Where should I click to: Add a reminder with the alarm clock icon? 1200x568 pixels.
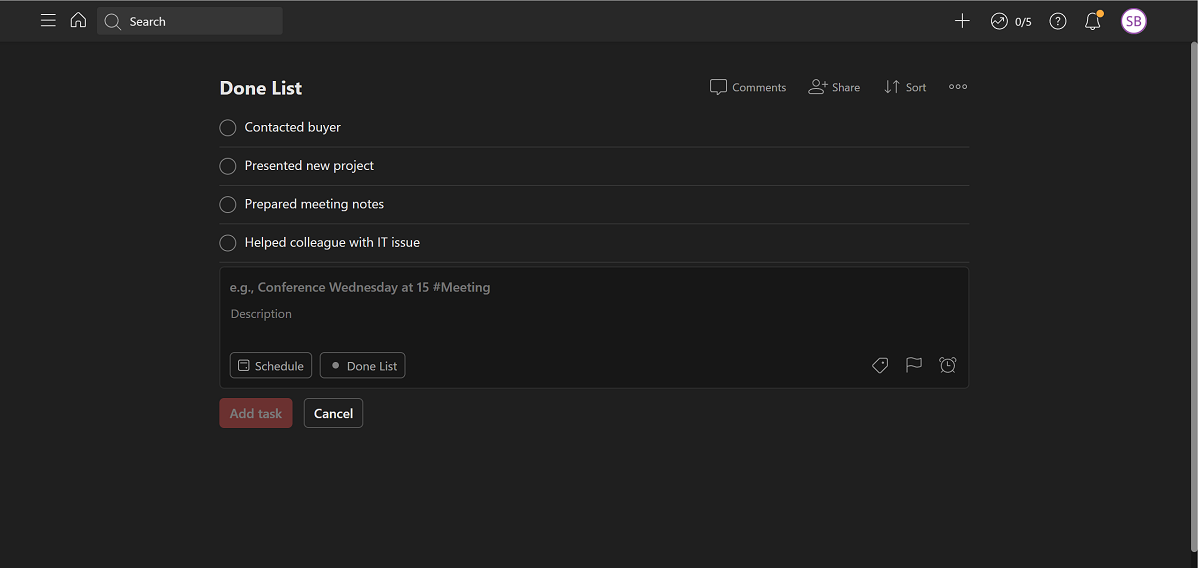click(x=948, y=366)
